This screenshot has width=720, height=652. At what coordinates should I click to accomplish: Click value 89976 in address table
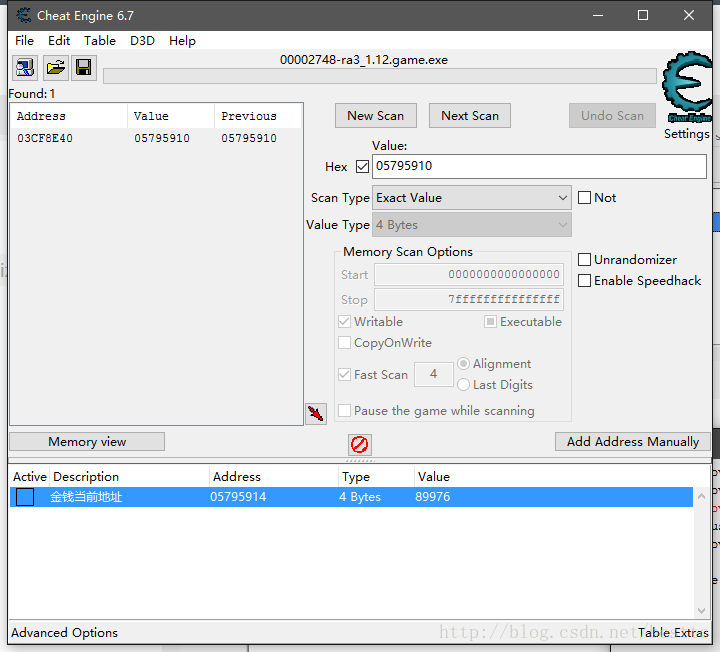point(433,497)
